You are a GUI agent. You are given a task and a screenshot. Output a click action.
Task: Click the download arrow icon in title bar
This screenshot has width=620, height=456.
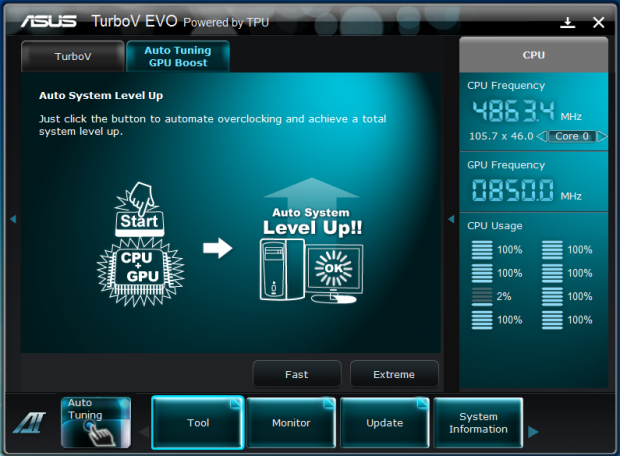[567, 23]
